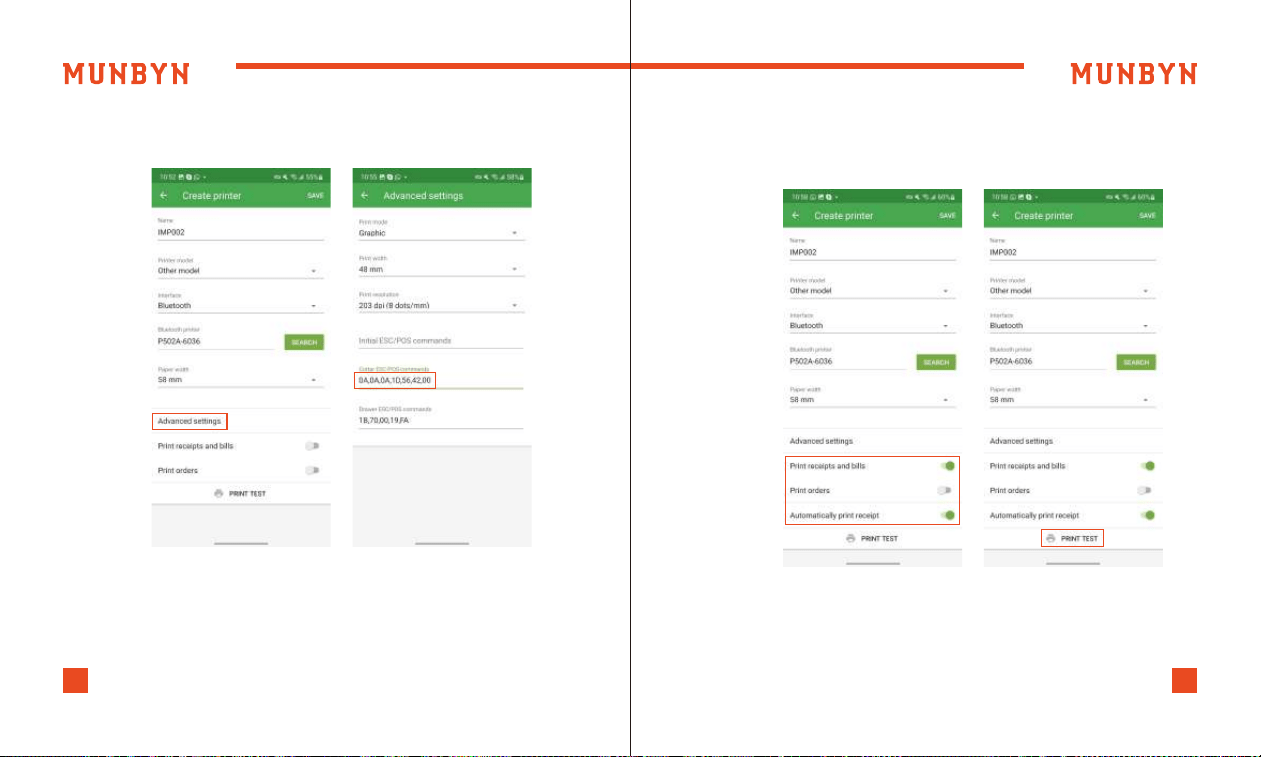Tap SAVE on first Create printer screen

point(316,196)
